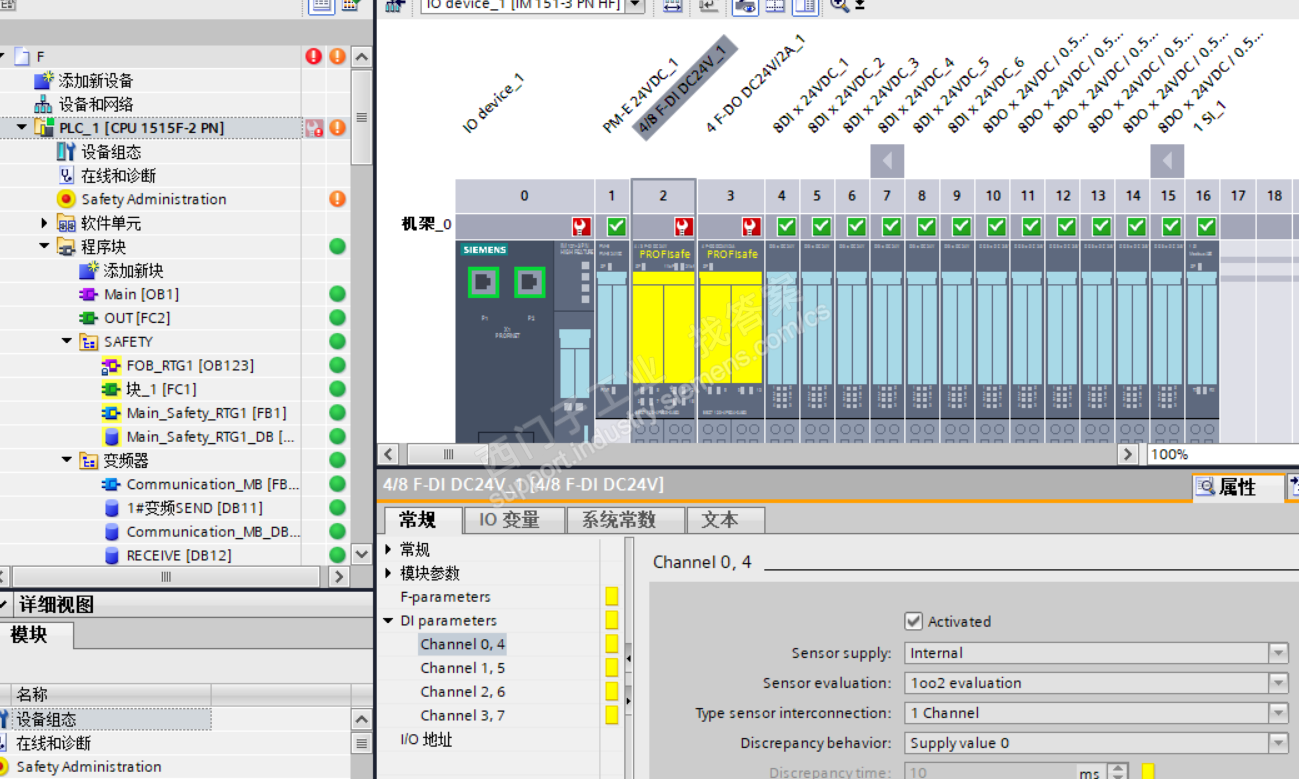This screenshot has height=779, width=1299.
Task: Switch to the 常规 tab
Action: pos(423,520)
